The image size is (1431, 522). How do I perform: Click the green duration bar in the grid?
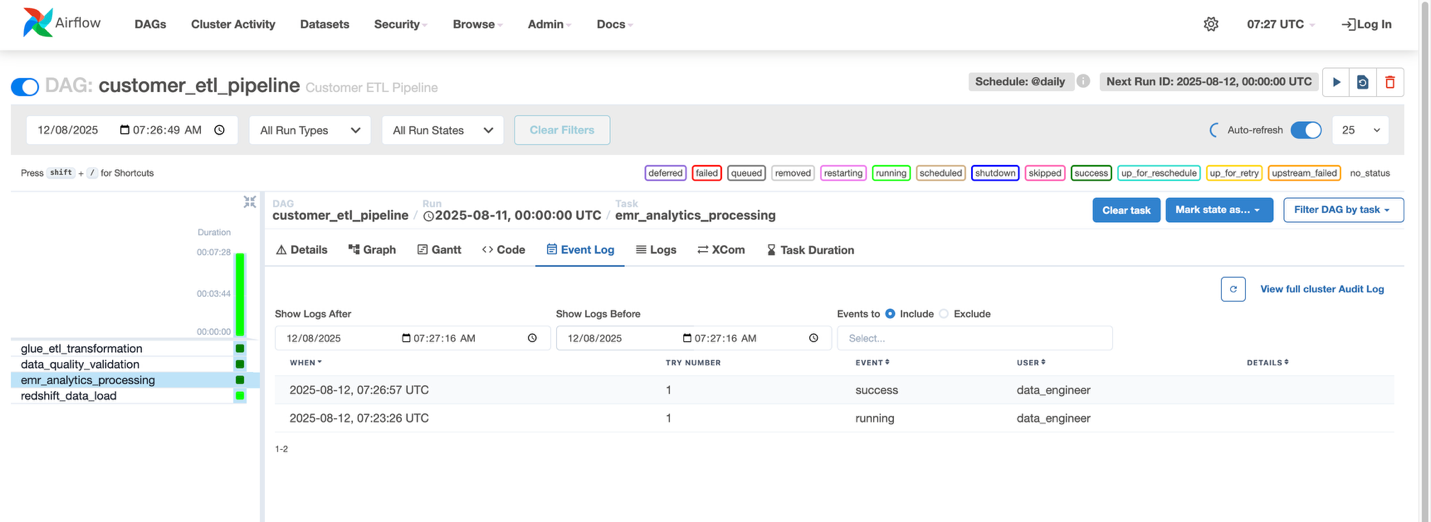pyautogui.click(x=240, y=294)
